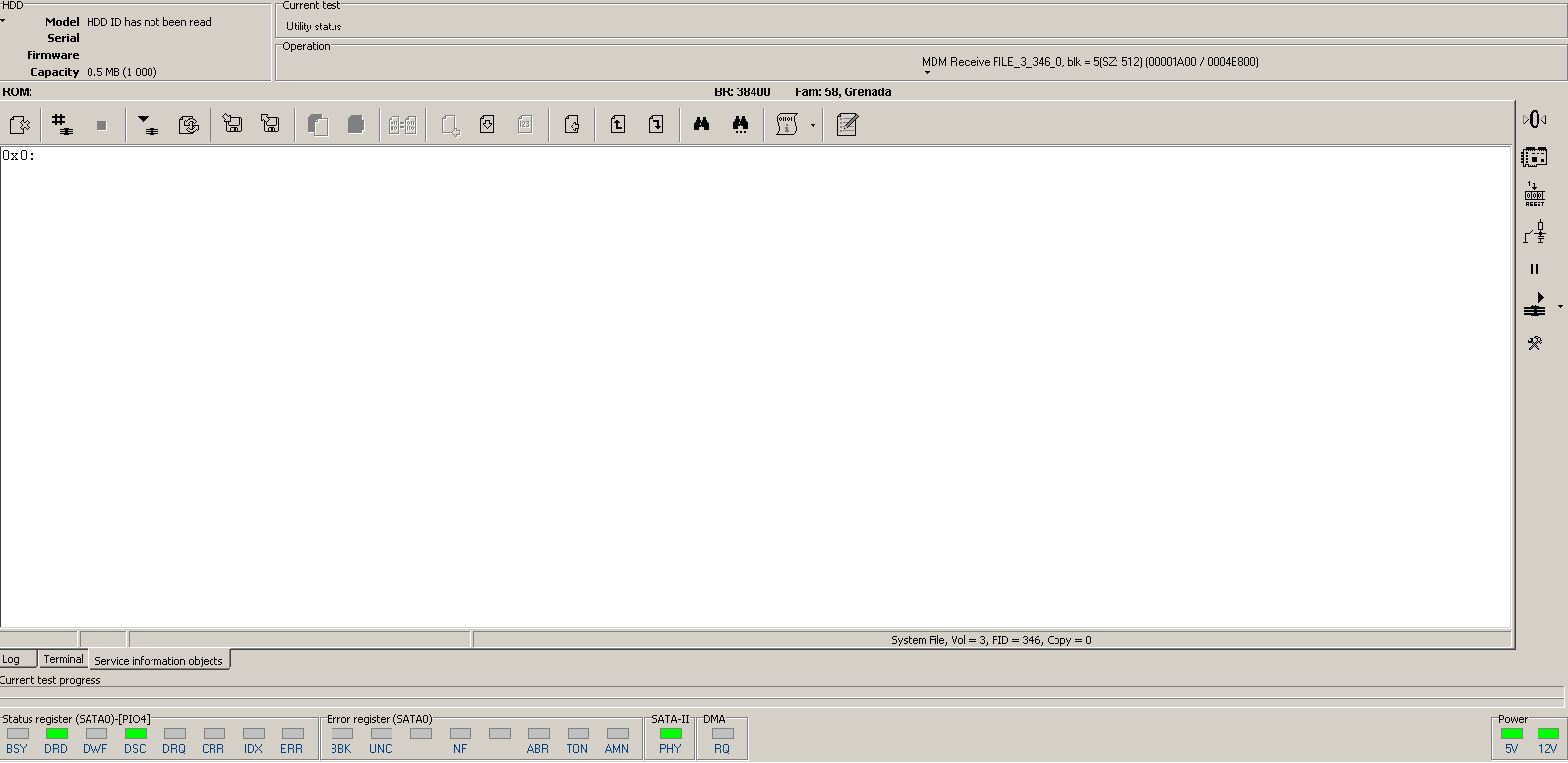Click the circuit board icon in right sidebar
Screen dimensions: 1568x763
point(1535,157)
